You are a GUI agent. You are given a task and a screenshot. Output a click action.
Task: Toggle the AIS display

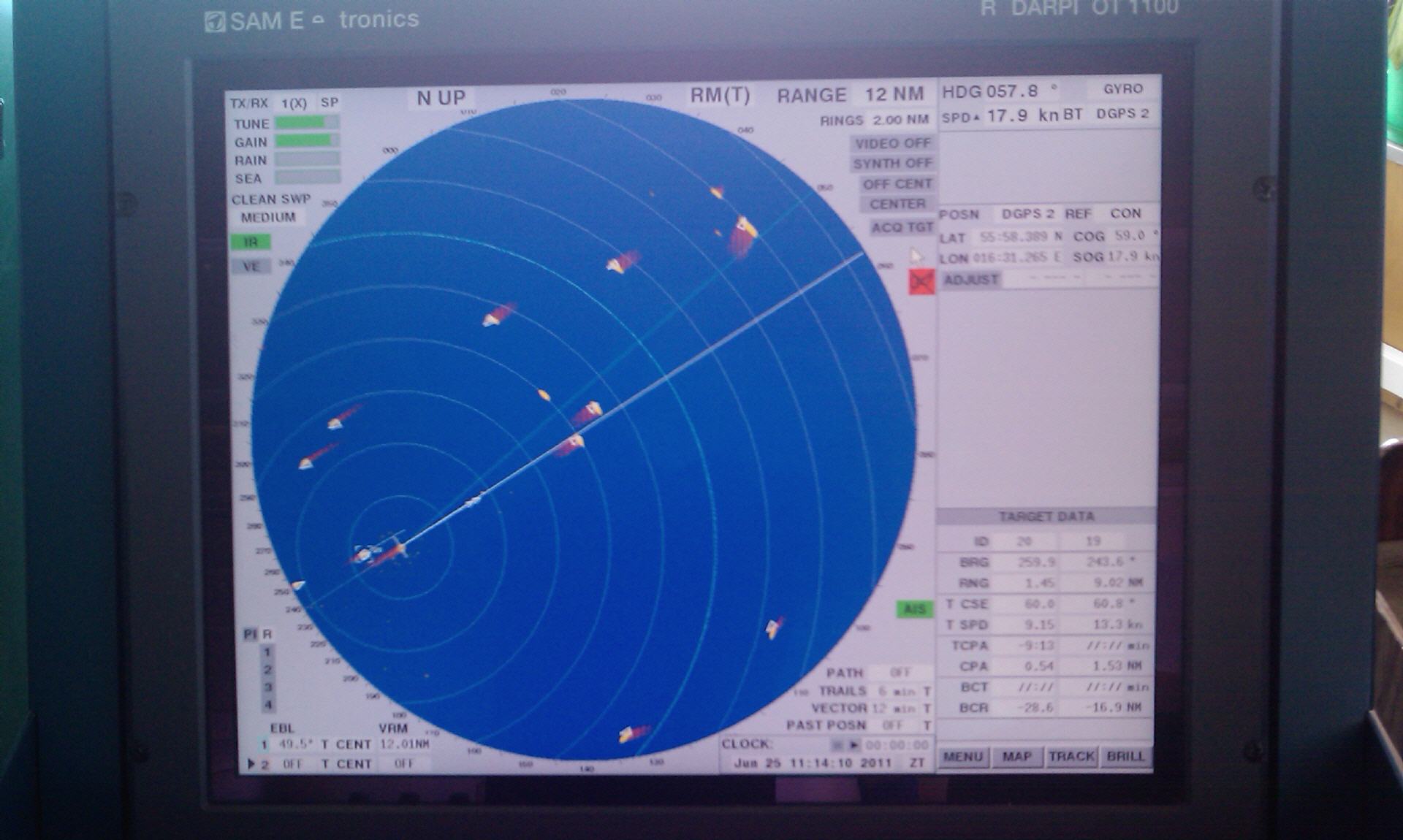point(914,609)
